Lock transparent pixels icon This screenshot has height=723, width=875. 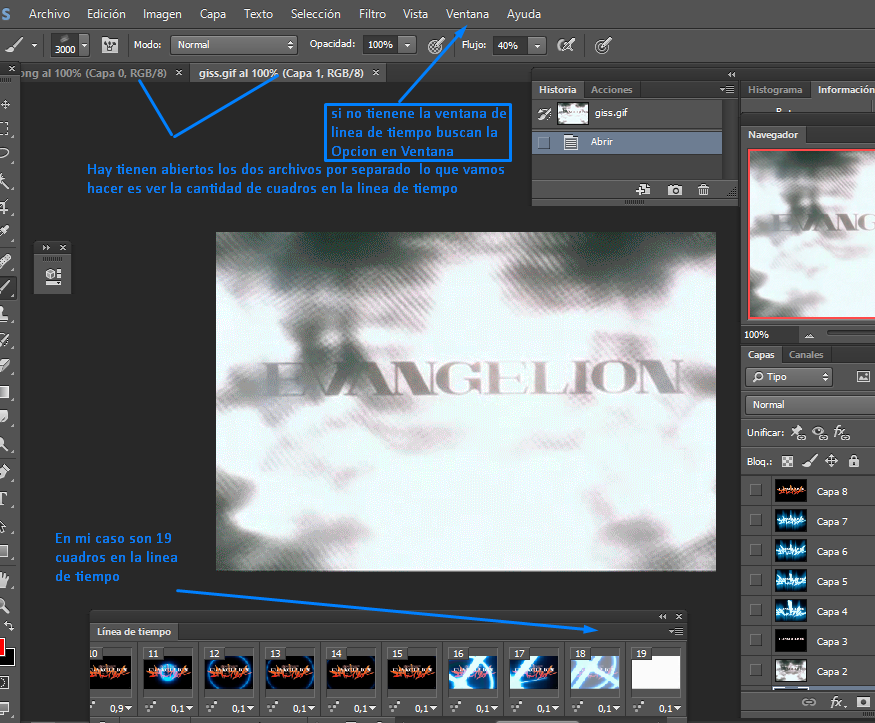click(787, 461)
